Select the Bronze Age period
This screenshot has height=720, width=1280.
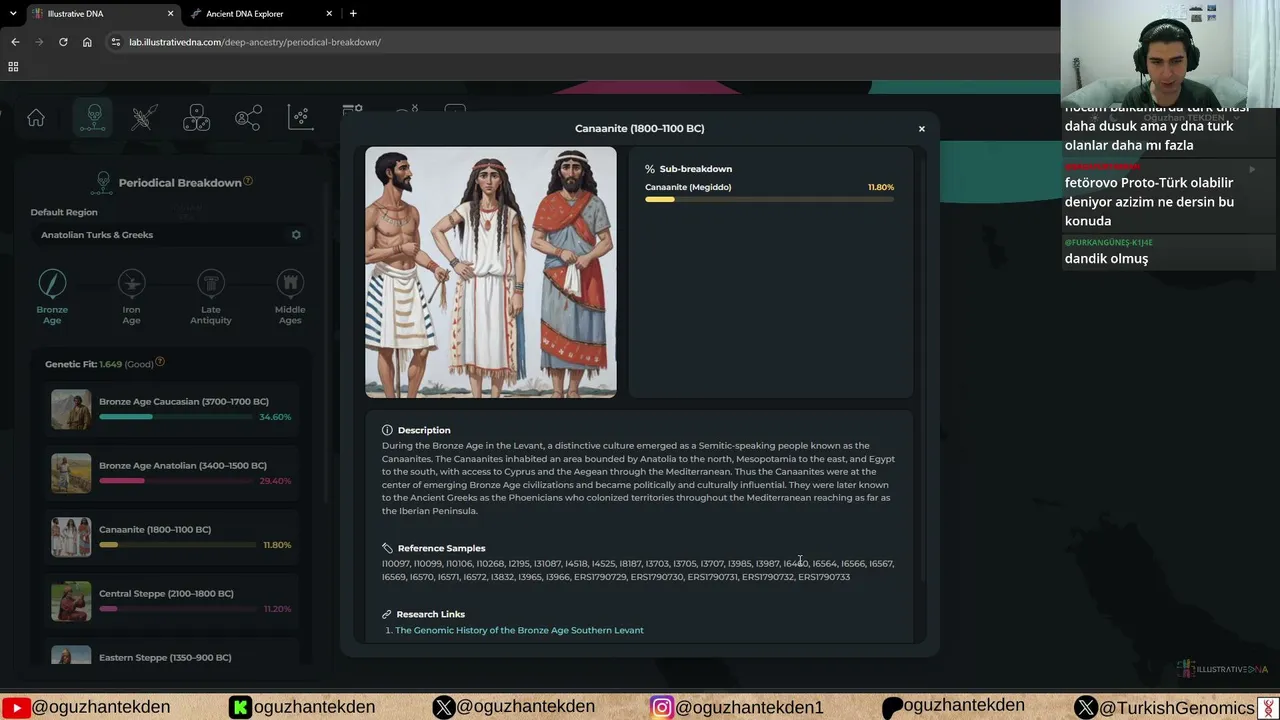[x=52, y=297]
